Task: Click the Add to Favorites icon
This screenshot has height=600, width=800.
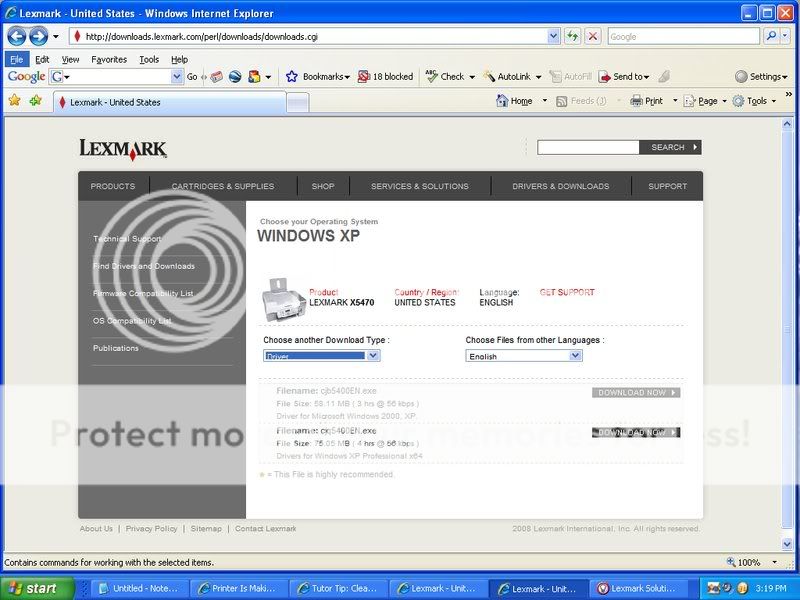Action: [35, 101]
